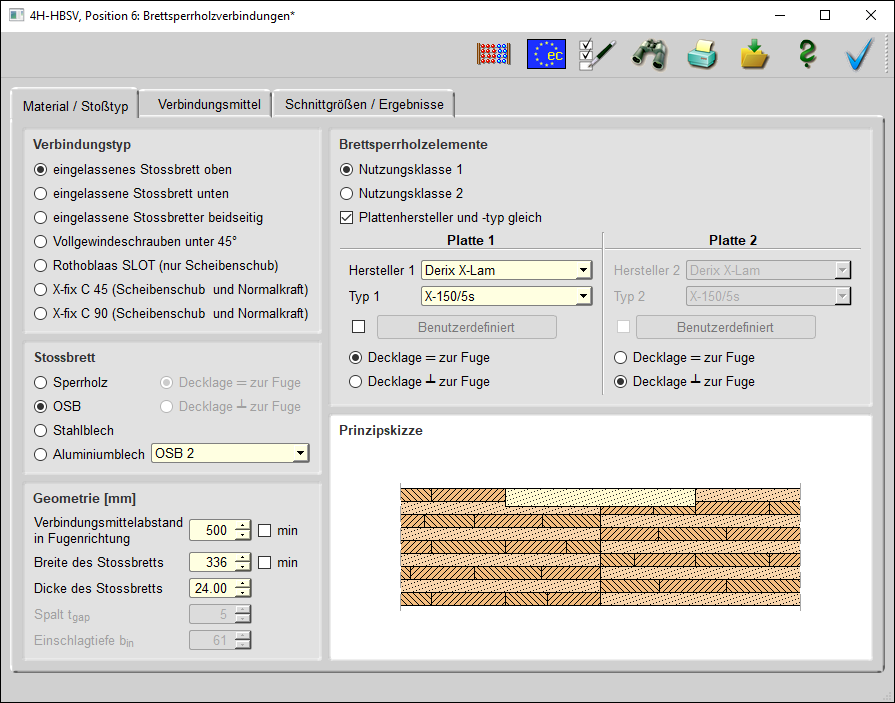
Task: Expand the Typ 1 X-150/5s dropdown
Action: 506,296
